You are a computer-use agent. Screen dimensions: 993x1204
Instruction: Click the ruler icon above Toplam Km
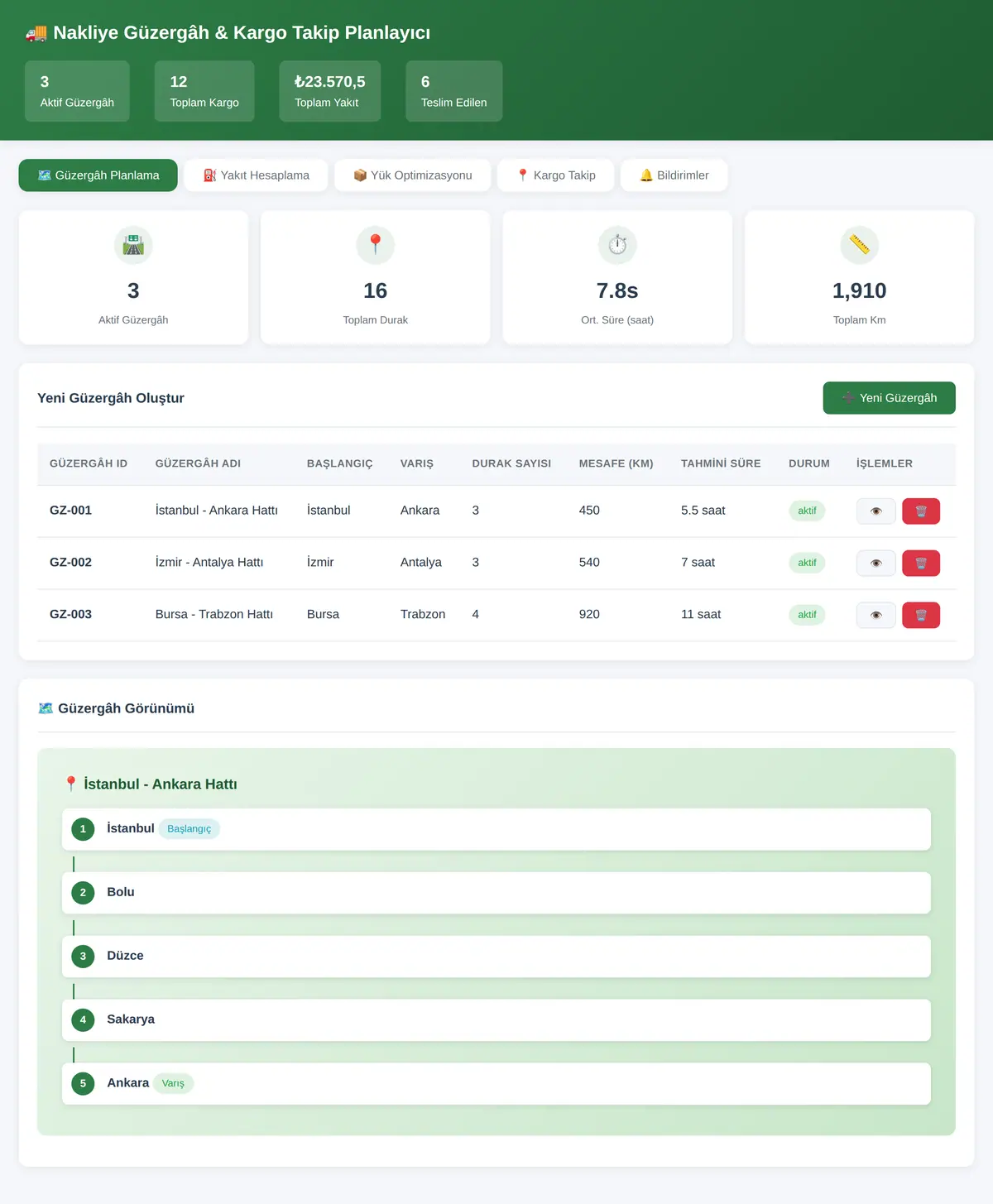coord(860,245)
